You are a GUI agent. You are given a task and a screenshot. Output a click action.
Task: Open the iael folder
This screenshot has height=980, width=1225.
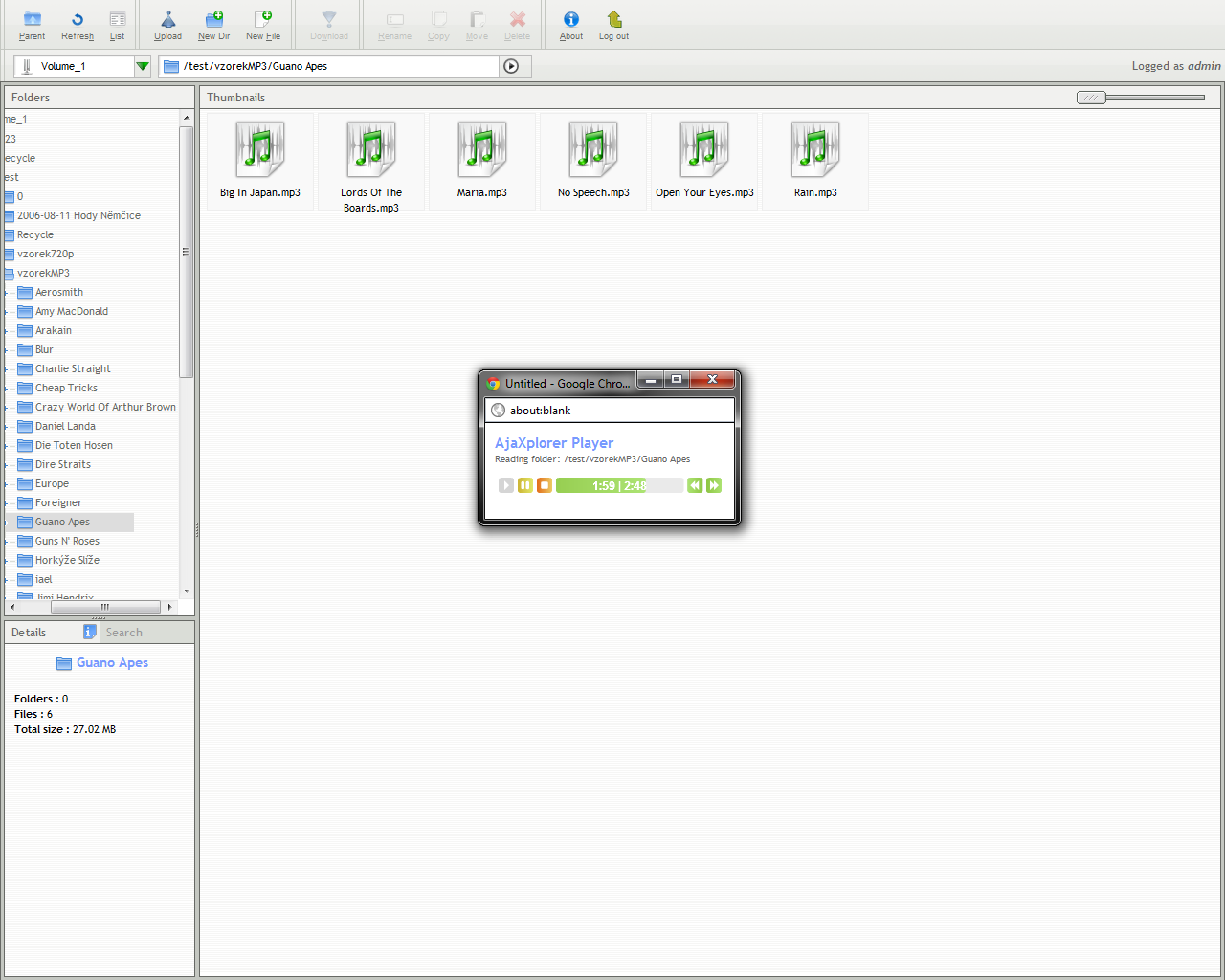44,579
